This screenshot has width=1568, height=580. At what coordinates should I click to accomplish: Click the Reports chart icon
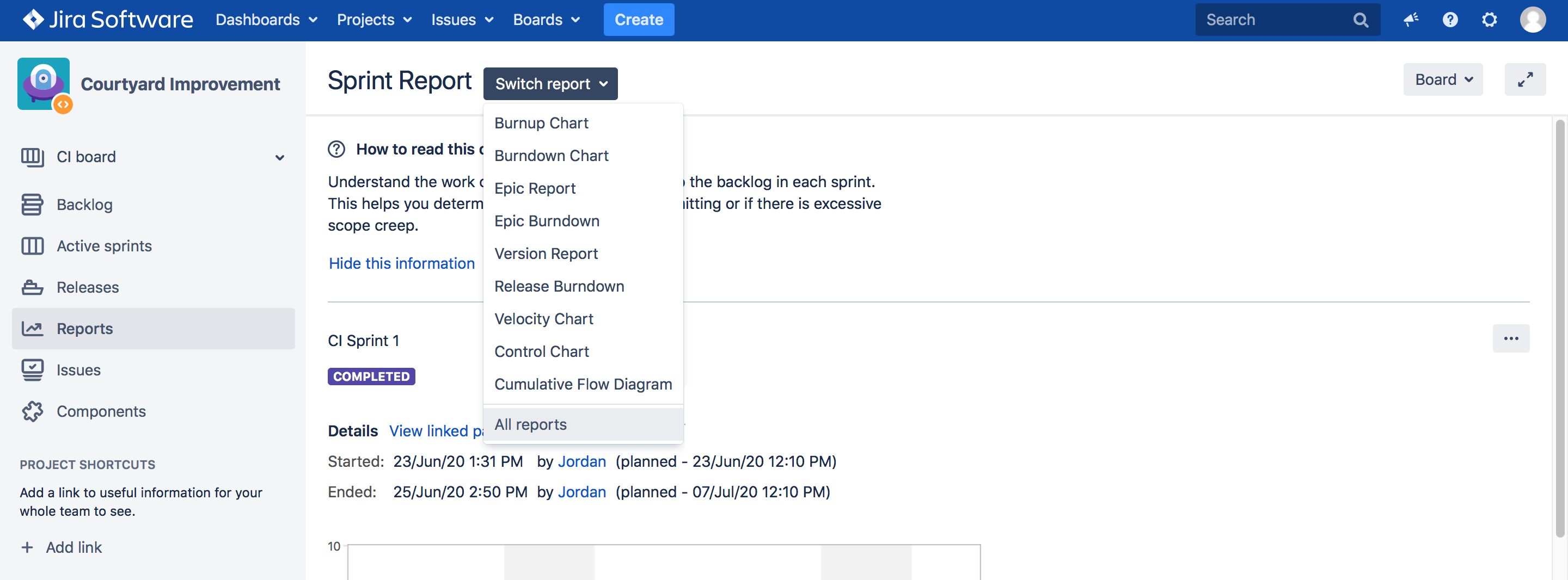[32, 329]
